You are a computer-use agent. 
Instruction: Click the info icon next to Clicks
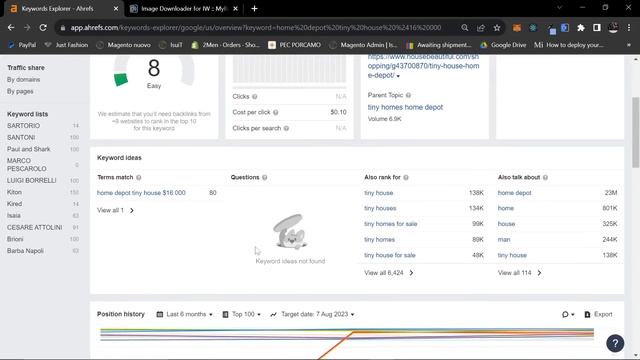point(255,97)
